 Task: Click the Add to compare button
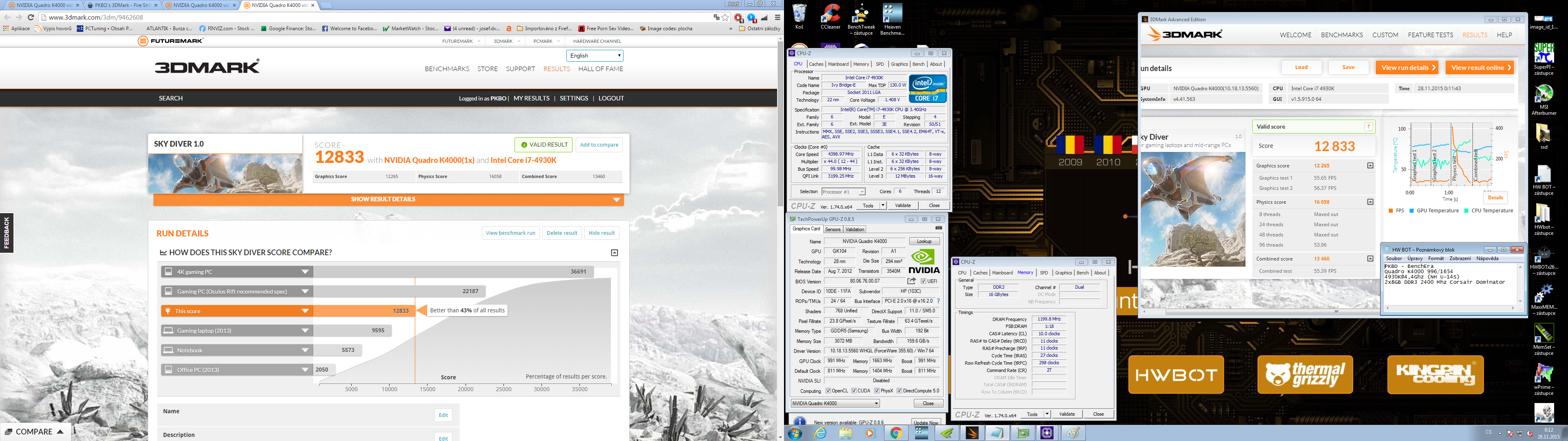click(x=599, y=145)
